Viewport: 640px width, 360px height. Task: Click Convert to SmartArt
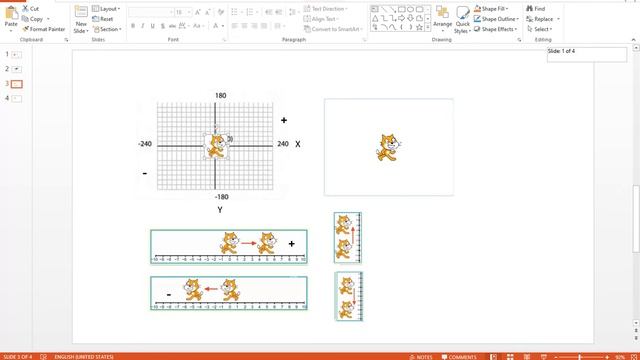[x=333, y=29]
